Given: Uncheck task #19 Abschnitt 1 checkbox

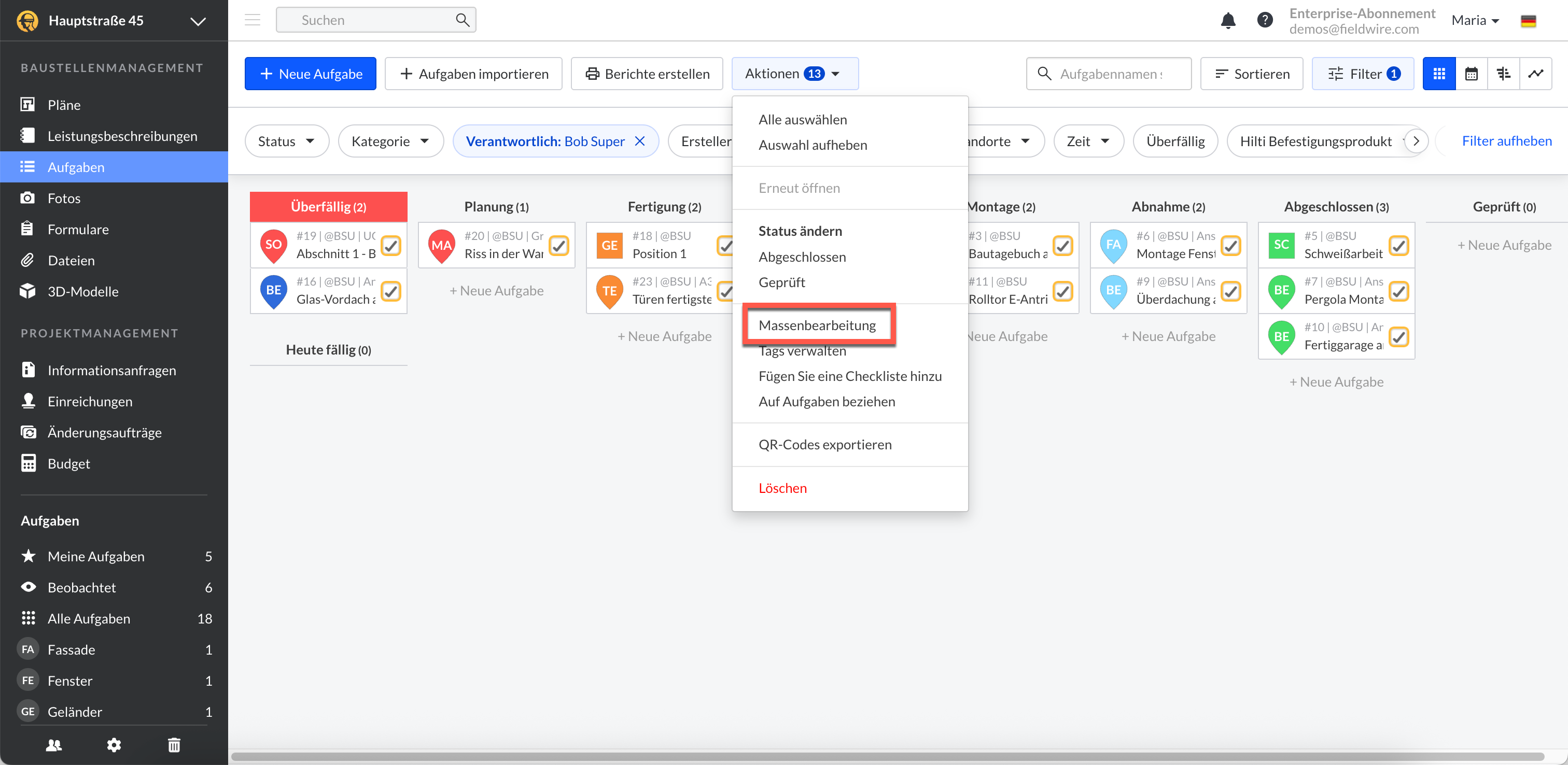Looking at the screenshot, I should point(391,245).
